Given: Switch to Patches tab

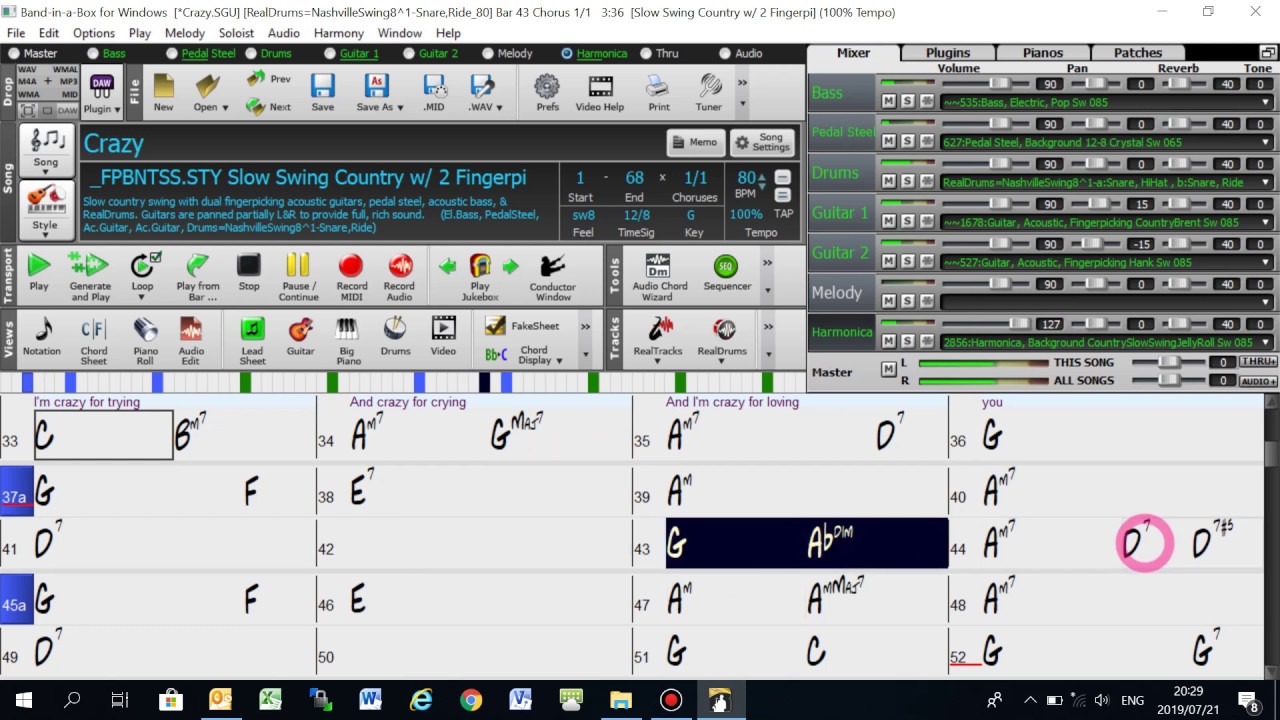Looking at the screenshot, I should (x=1138, y=53).
